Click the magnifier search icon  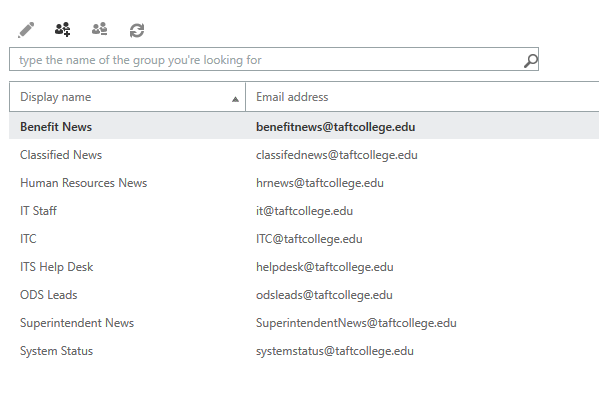(531, 60)
